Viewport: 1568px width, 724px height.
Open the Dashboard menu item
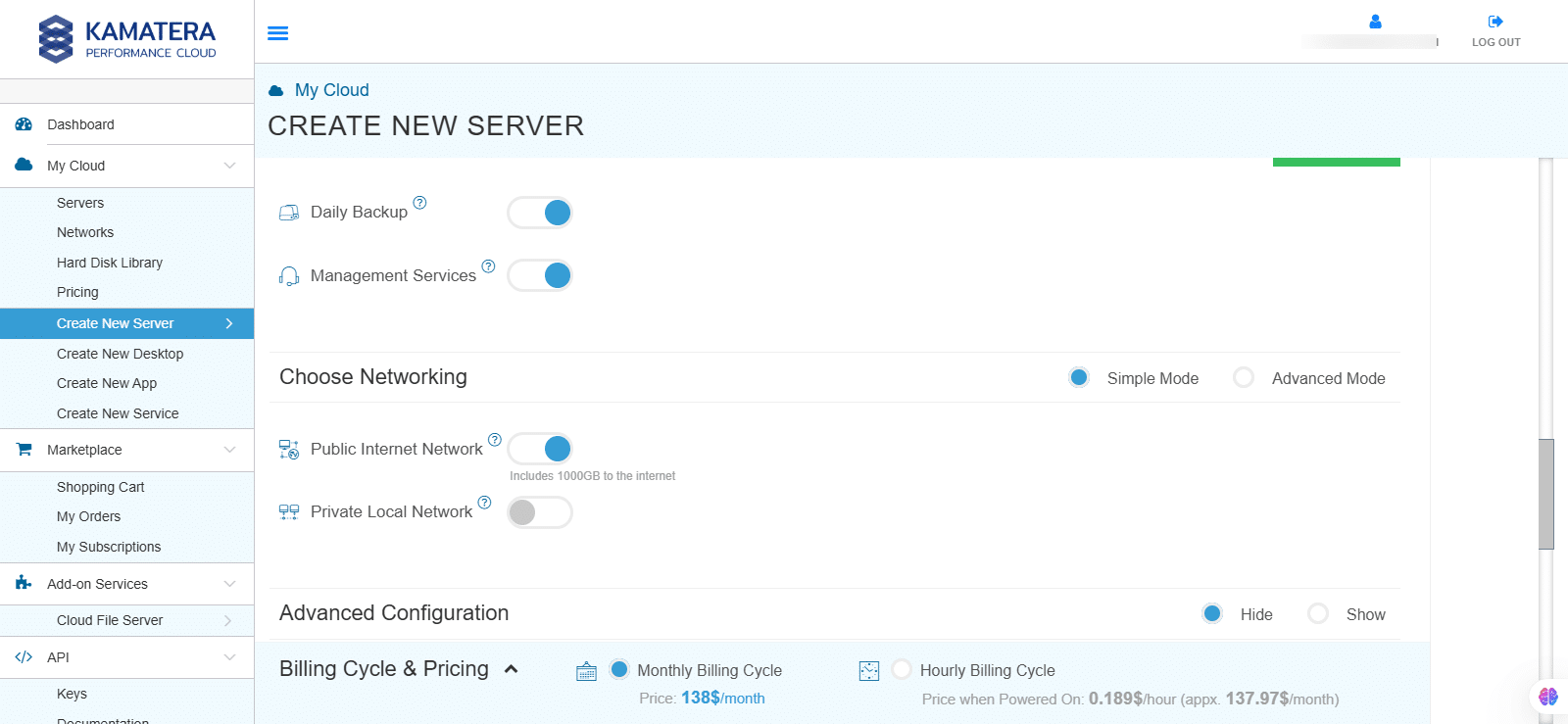coord(80,124)
